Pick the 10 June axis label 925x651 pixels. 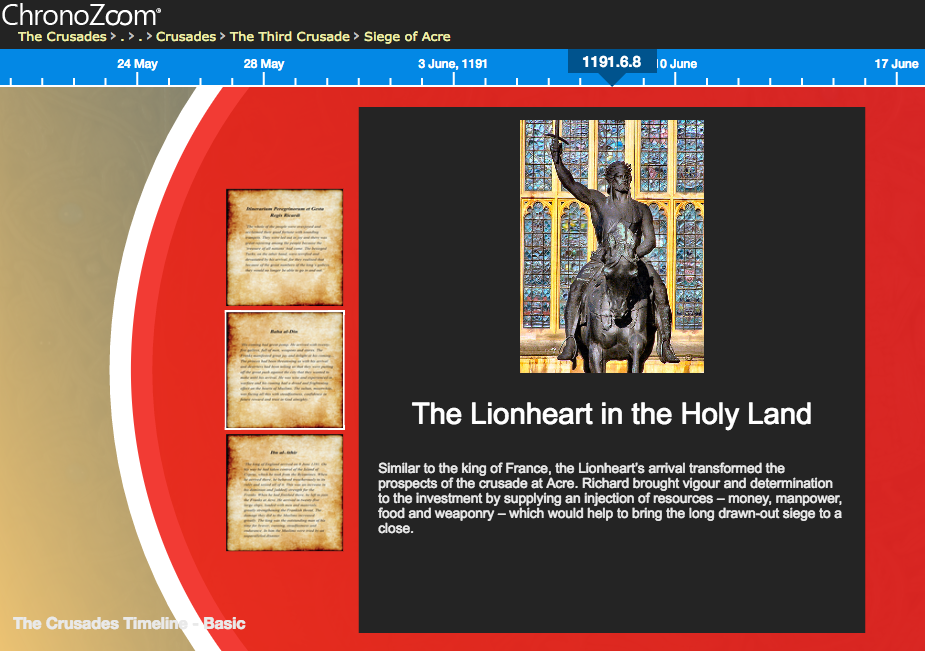coord(678,64)
